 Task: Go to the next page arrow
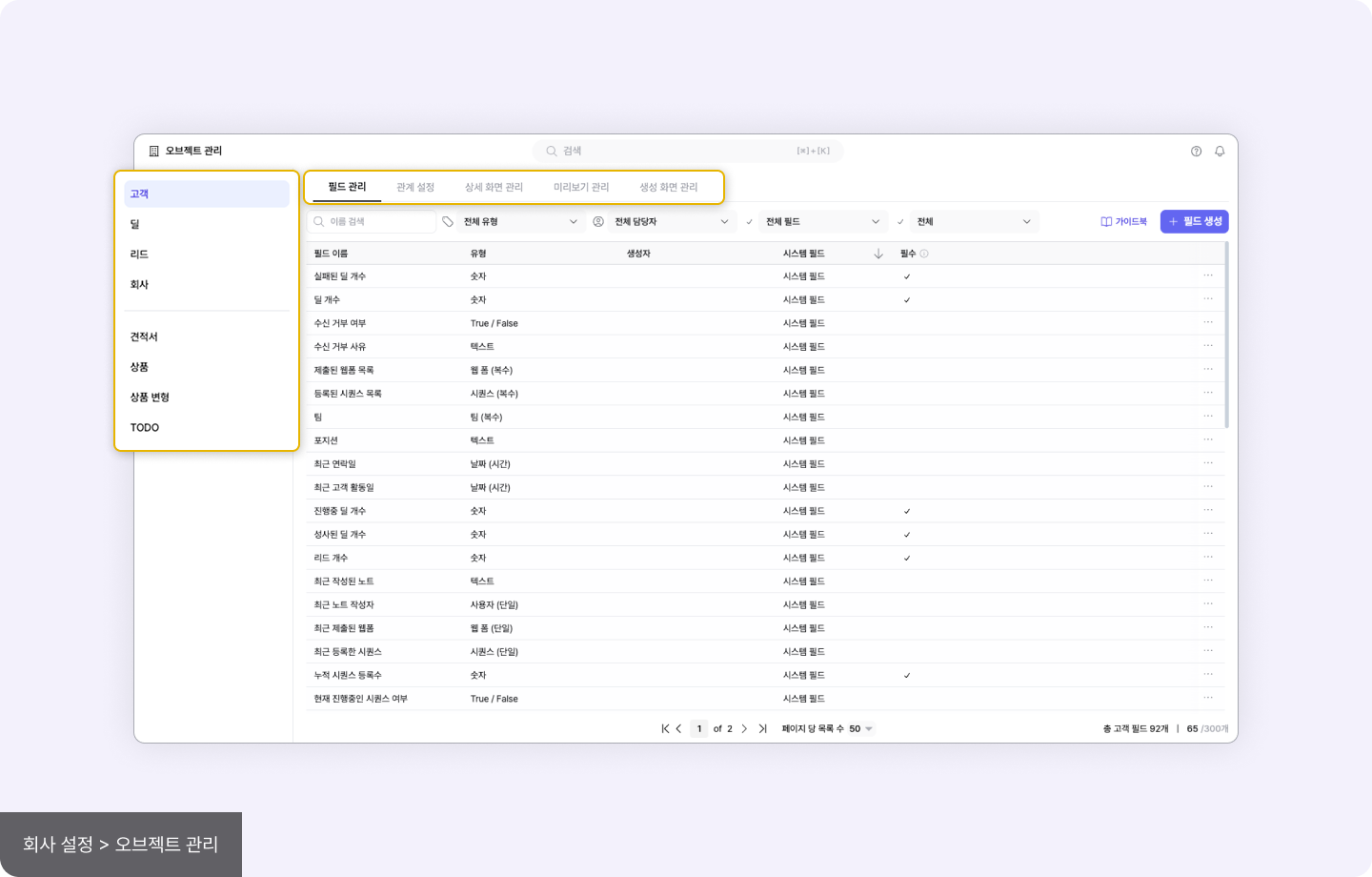(x=744, y=729)
